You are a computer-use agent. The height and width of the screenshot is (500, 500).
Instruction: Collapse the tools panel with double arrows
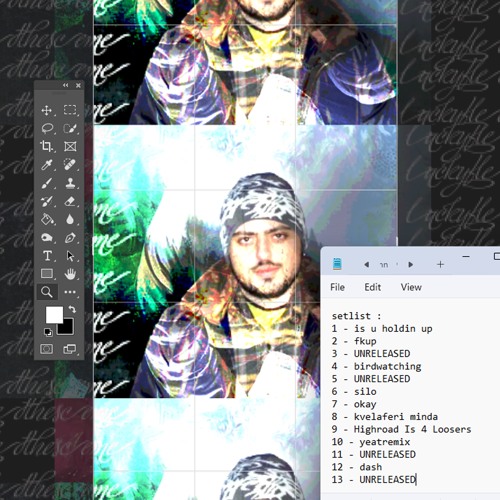click(x=66, y=85)
